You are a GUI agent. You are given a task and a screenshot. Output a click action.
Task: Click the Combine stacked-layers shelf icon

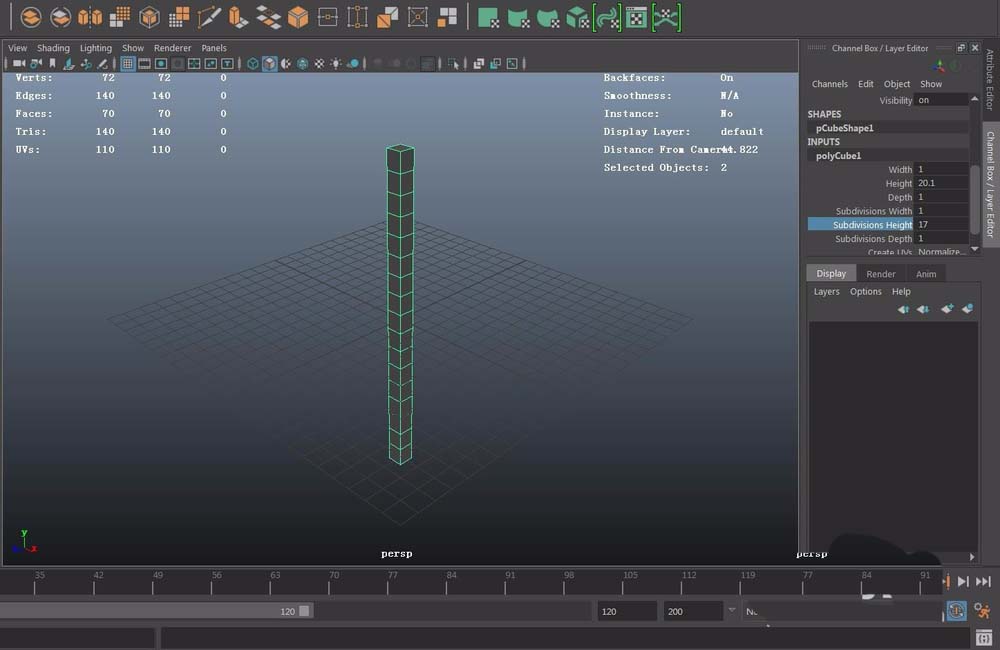tap(31, 17)
